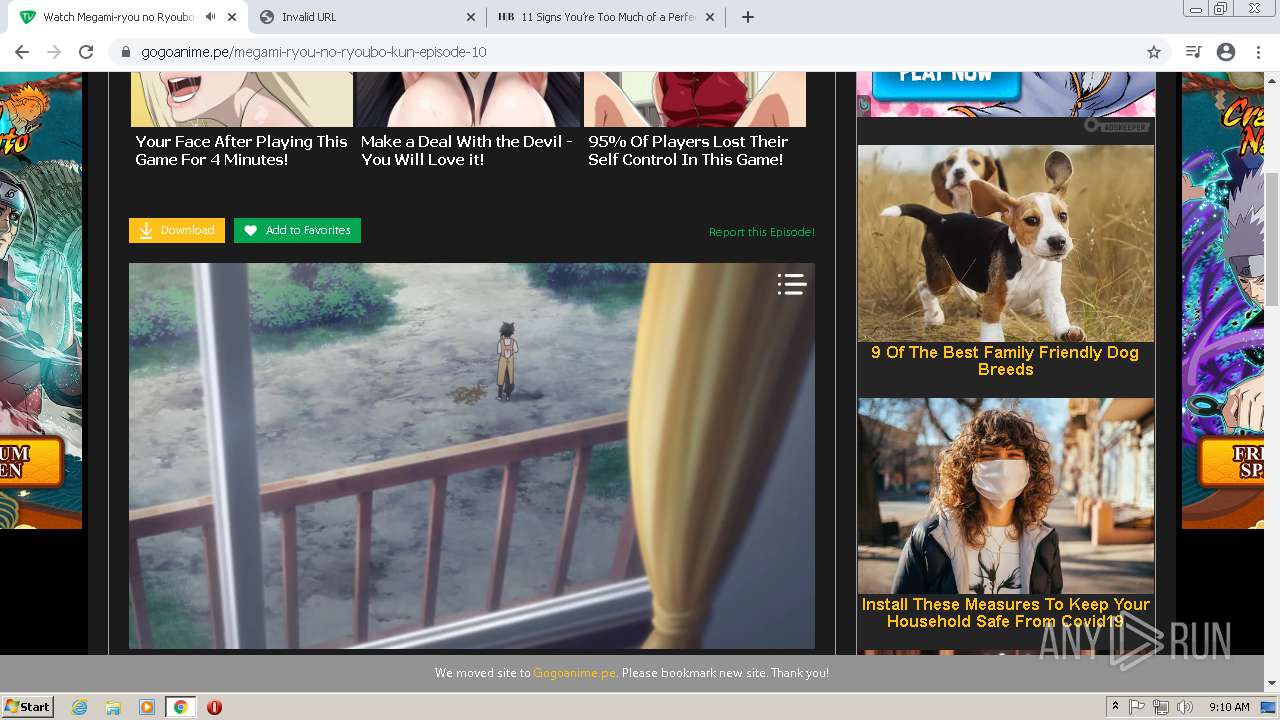The height and width of the screenshot is (720, 1280).
Task: Close the Invalid URL tab
Action: click(471, 17)
